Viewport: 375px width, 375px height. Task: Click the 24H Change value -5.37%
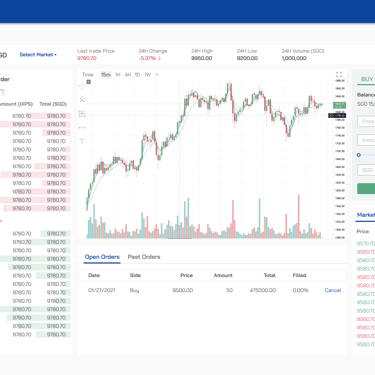point(150,58)
